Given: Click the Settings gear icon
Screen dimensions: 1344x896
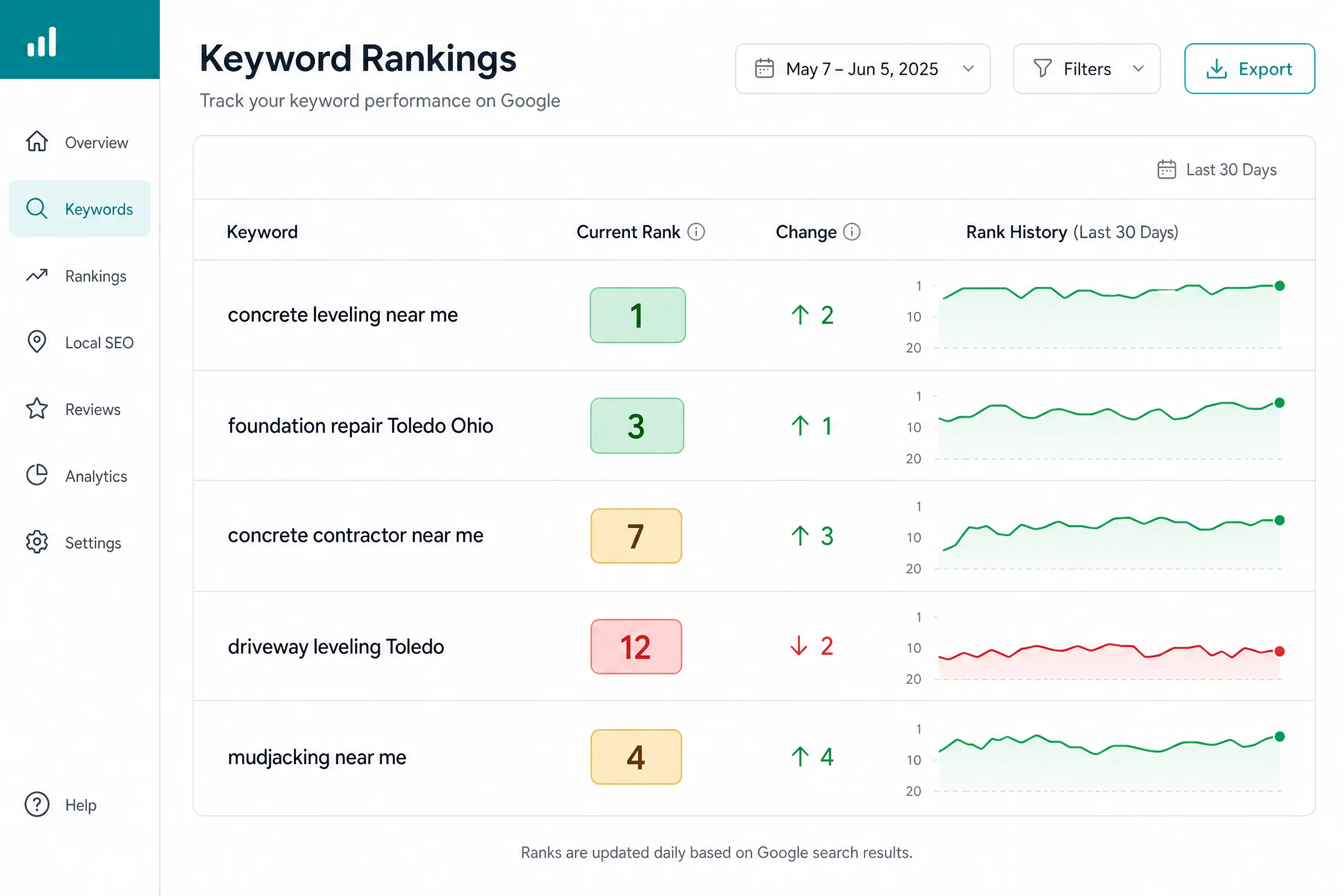Looking at the screenshot, I should (37, 542).
